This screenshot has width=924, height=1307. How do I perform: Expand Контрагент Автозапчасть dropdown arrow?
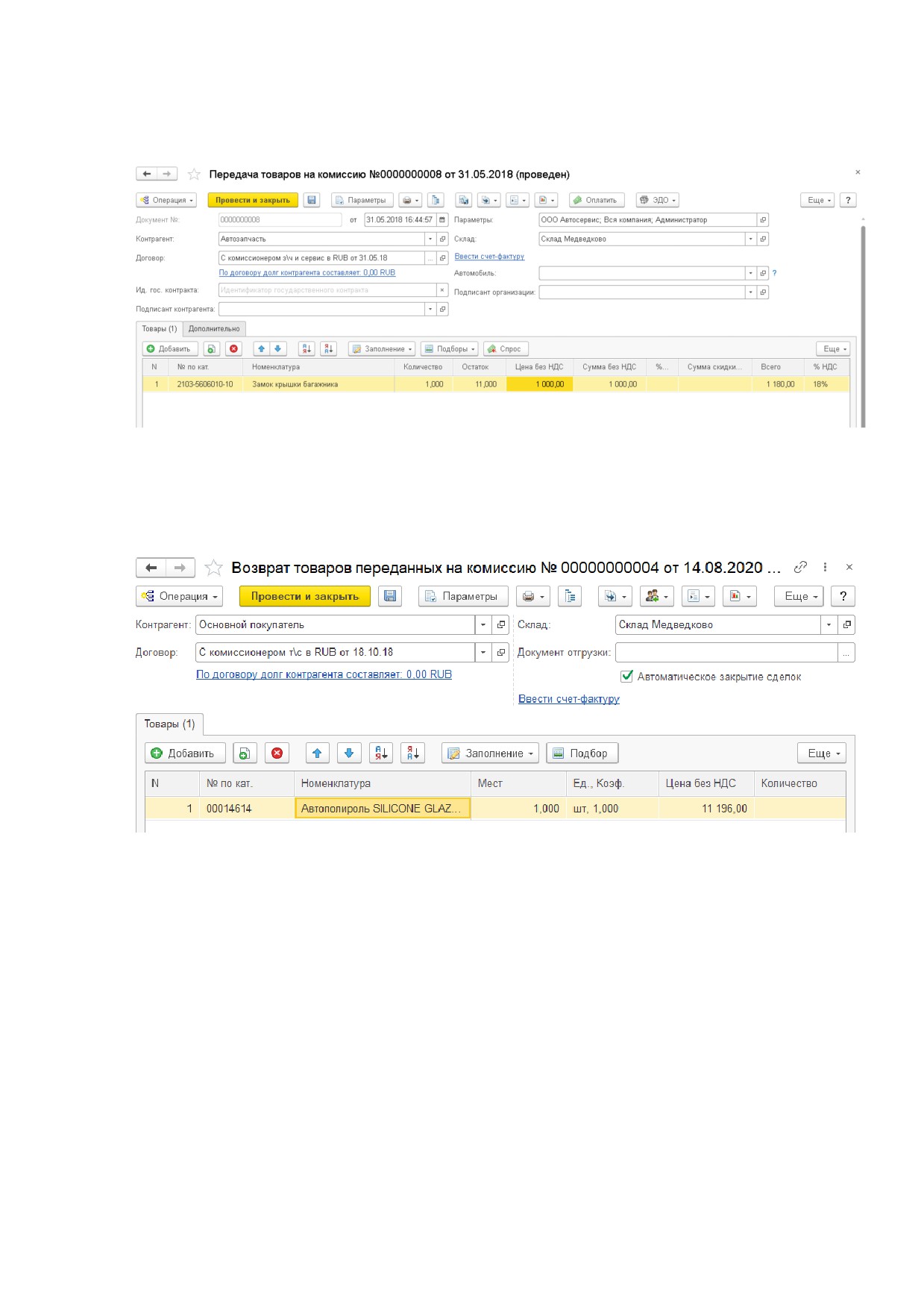pyautogui.click(x=430, y=239)
